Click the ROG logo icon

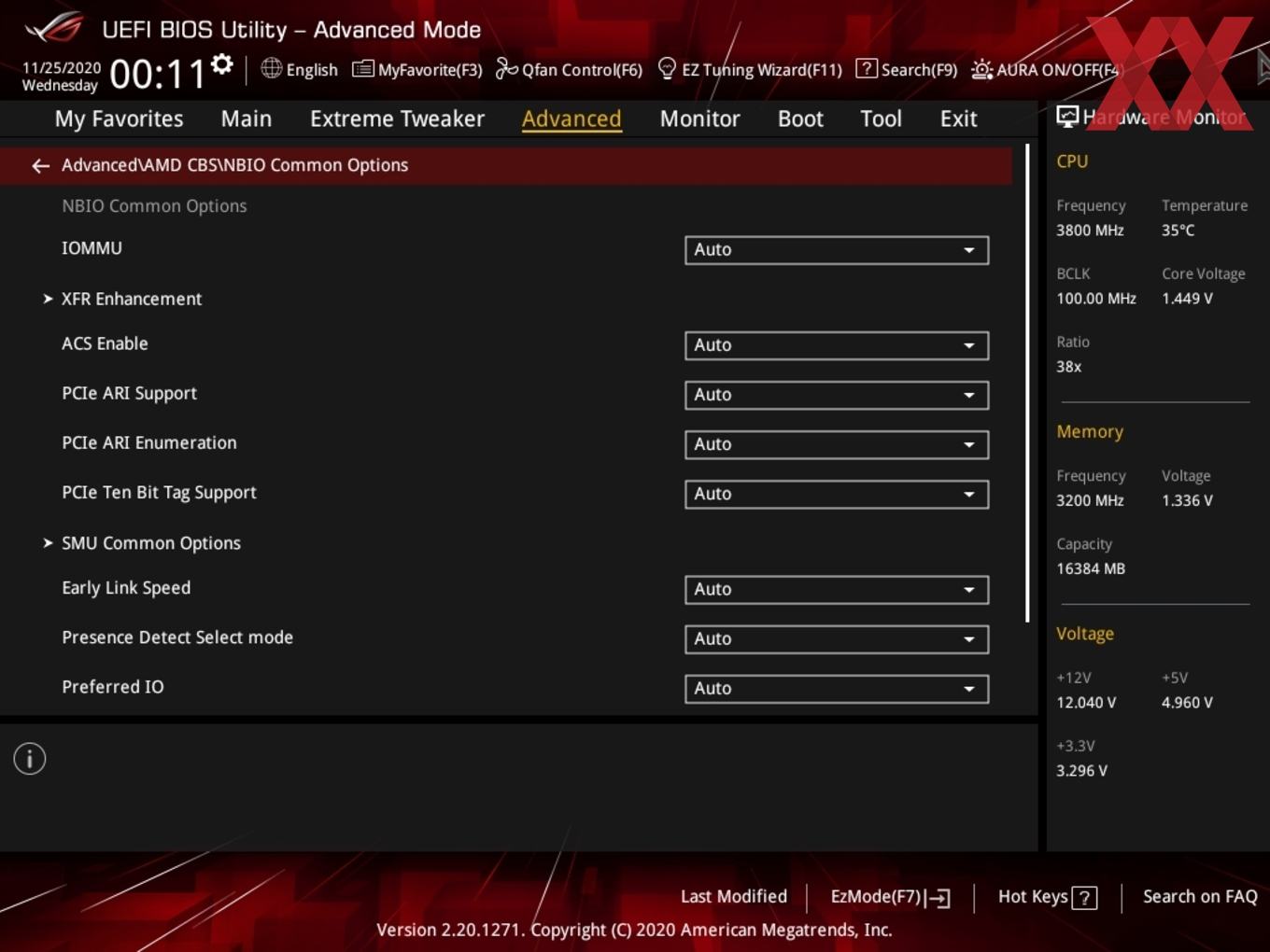tap(54, 28)
